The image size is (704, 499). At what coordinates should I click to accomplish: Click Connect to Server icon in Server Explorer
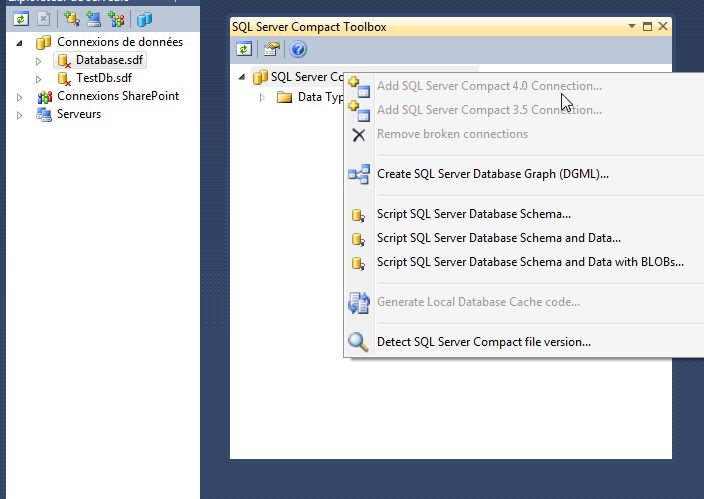(93, 19)
